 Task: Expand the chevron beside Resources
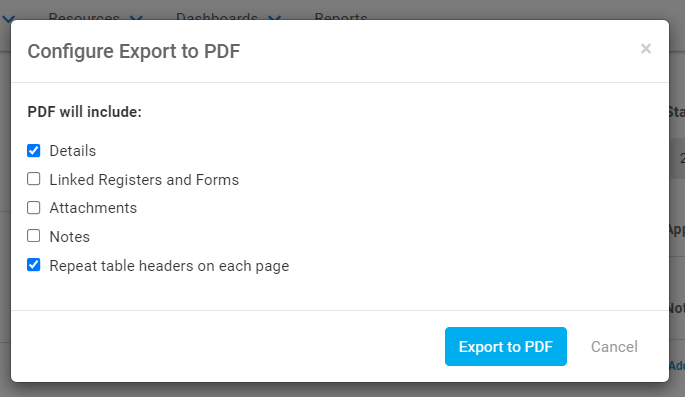coord(136,17)
